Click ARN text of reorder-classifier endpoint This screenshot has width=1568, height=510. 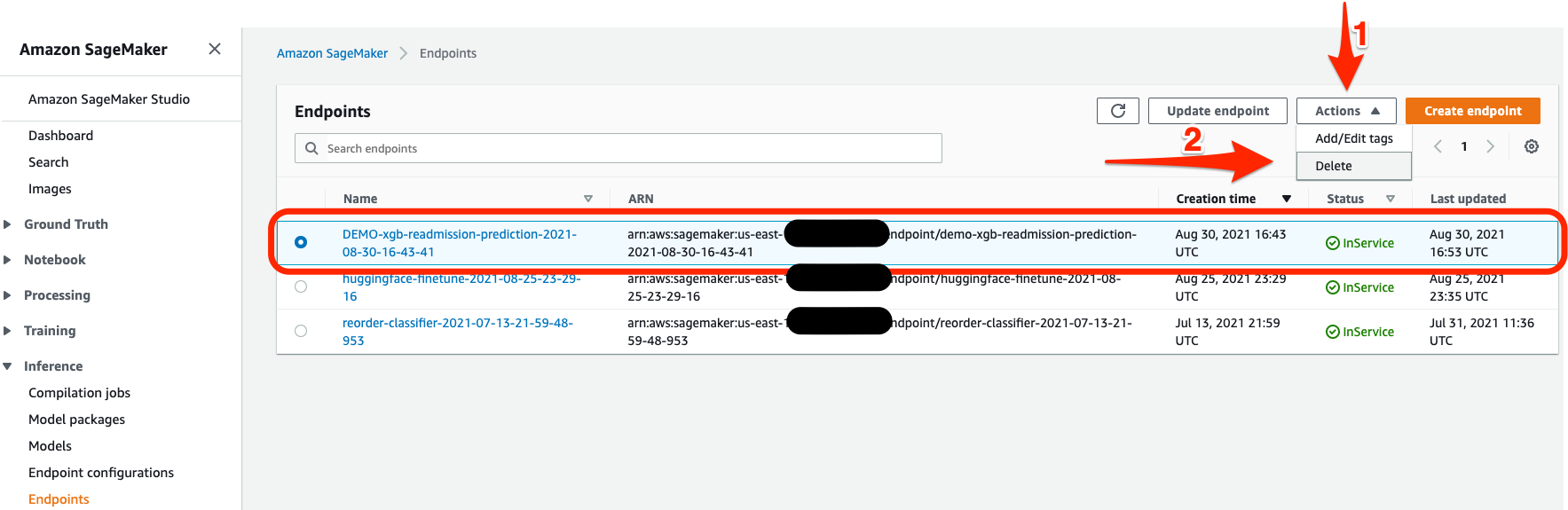click(879, 332)
